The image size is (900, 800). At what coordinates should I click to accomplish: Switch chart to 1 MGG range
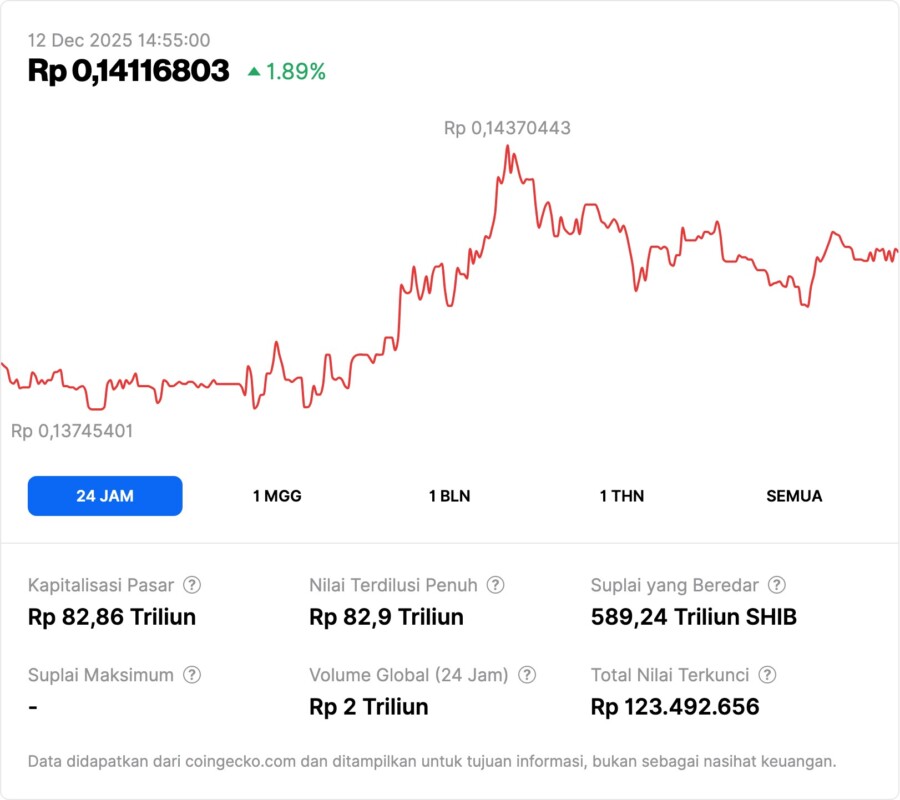pyautogui.click(x=277, y=496)
